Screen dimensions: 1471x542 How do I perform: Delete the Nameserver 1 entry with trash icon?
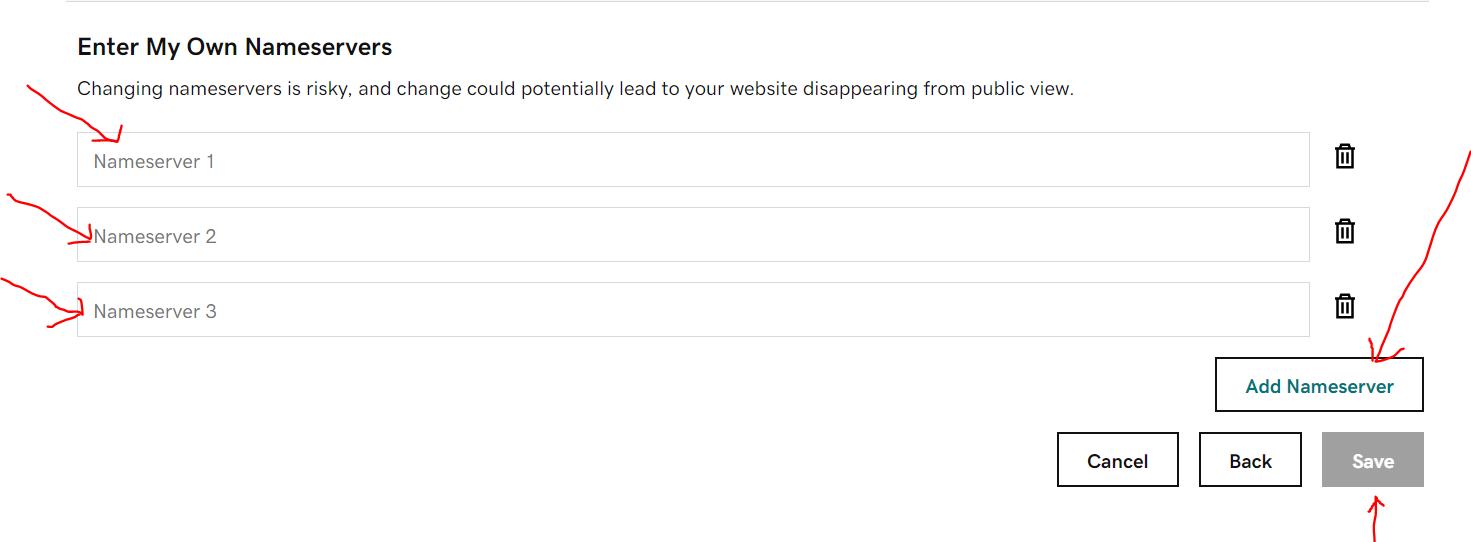pyautogui.click(x=1345, y=156)
